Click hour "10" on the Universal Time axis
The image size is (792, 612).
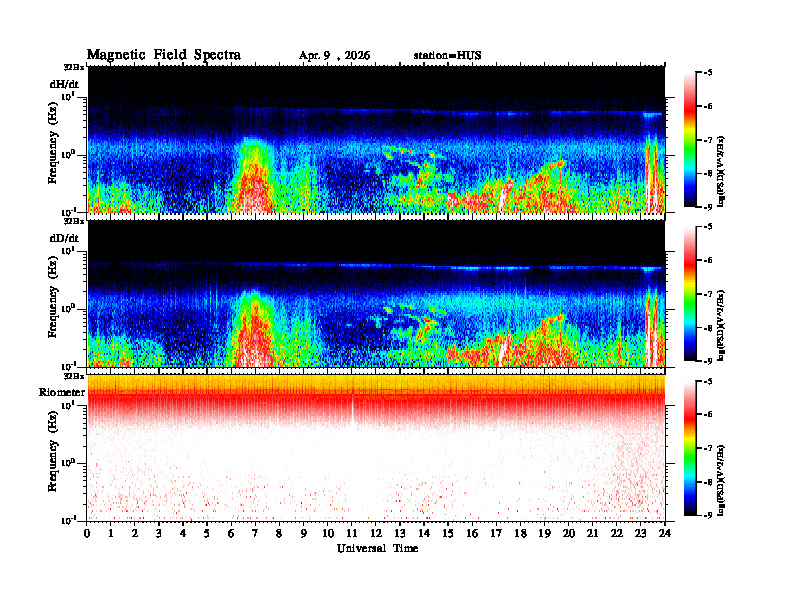pyautogui.click(x=328, y=533)
